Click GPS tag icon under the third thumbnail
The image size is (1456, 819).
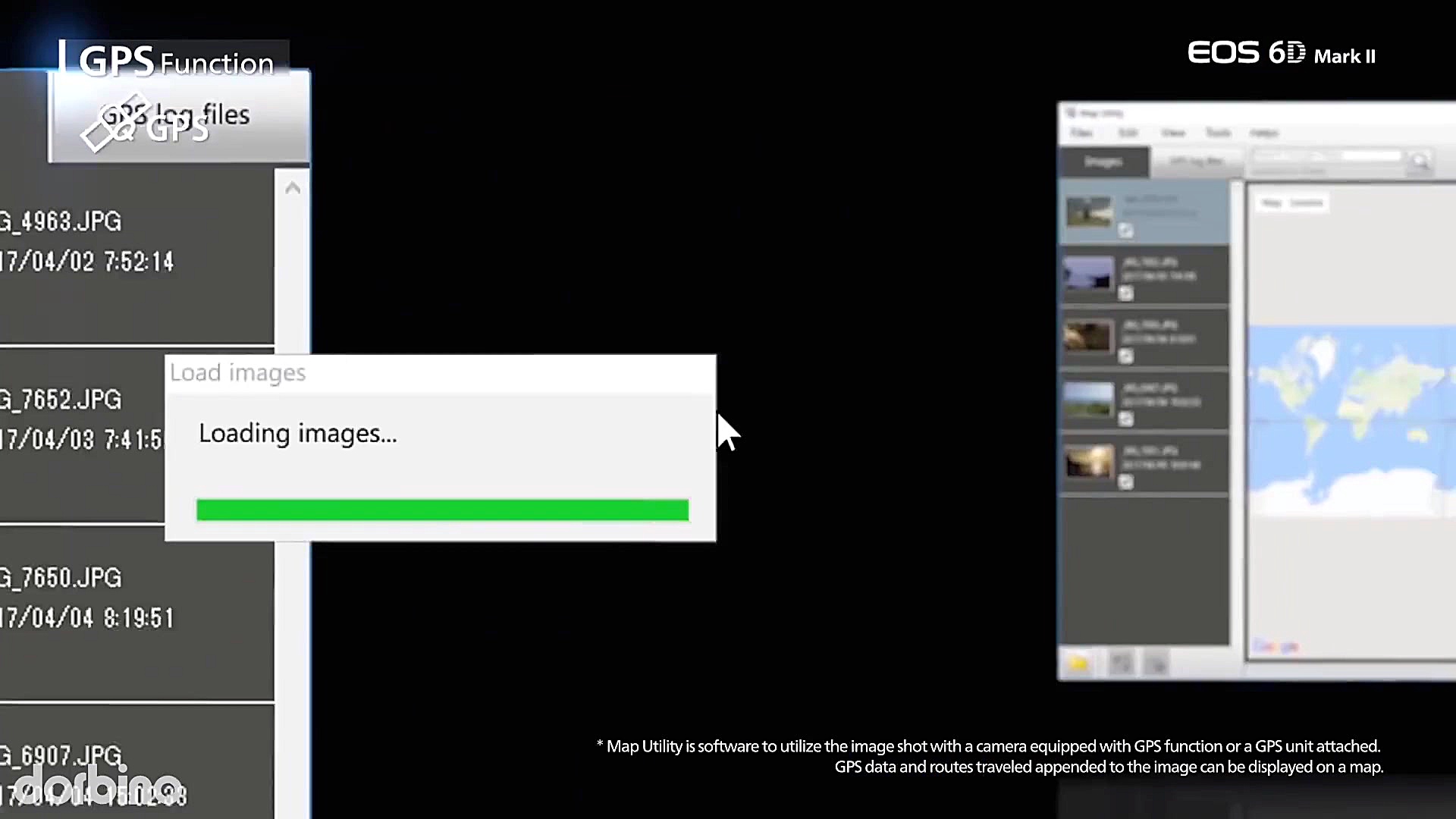point(1126,356)
